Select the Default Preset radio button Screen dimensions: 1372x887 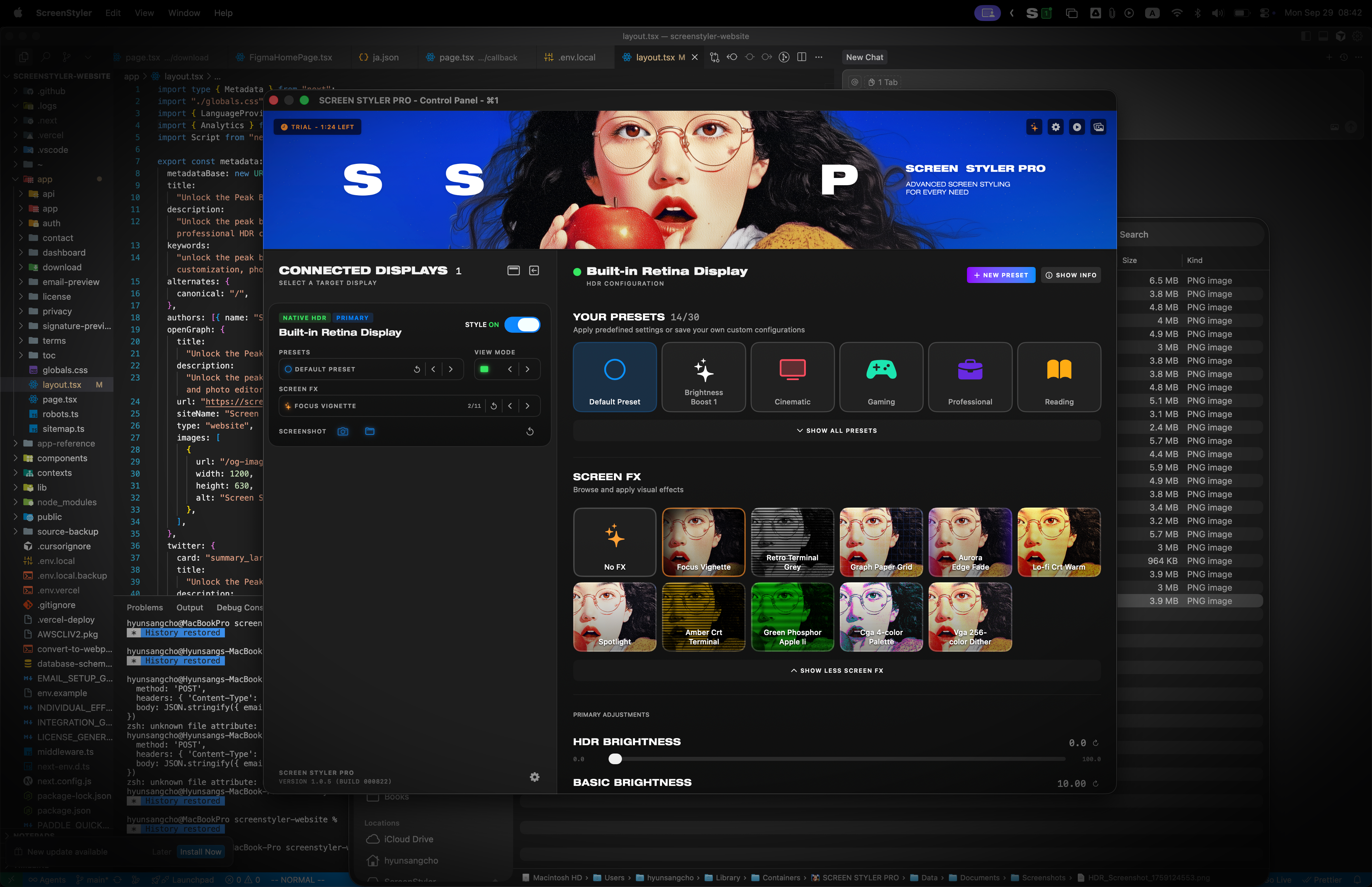pyautogui.click(x=288, y=369)
